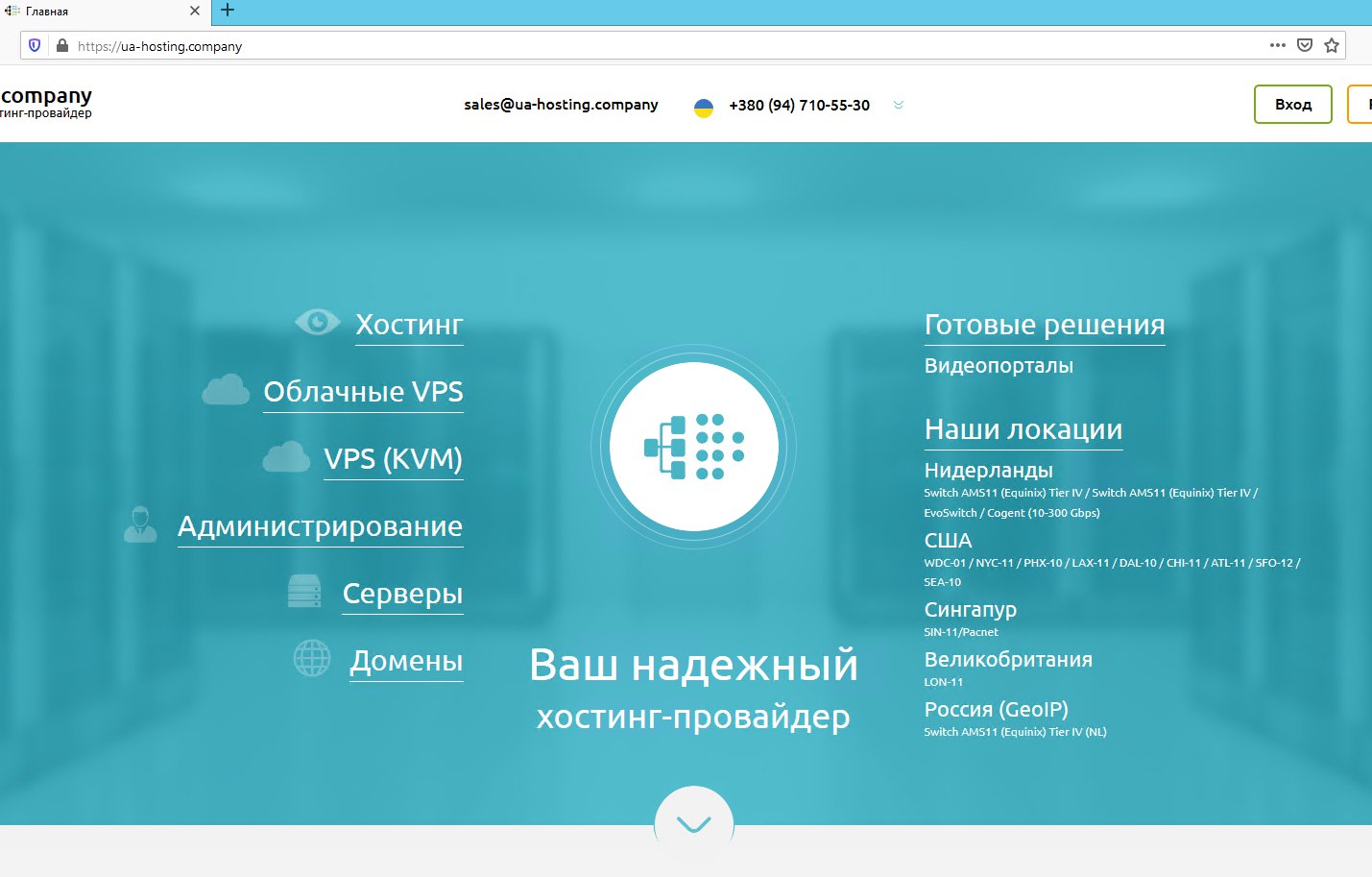Click the Ваш надежный headline text
Screen dimensions: 1372x877
click(693, 665)
